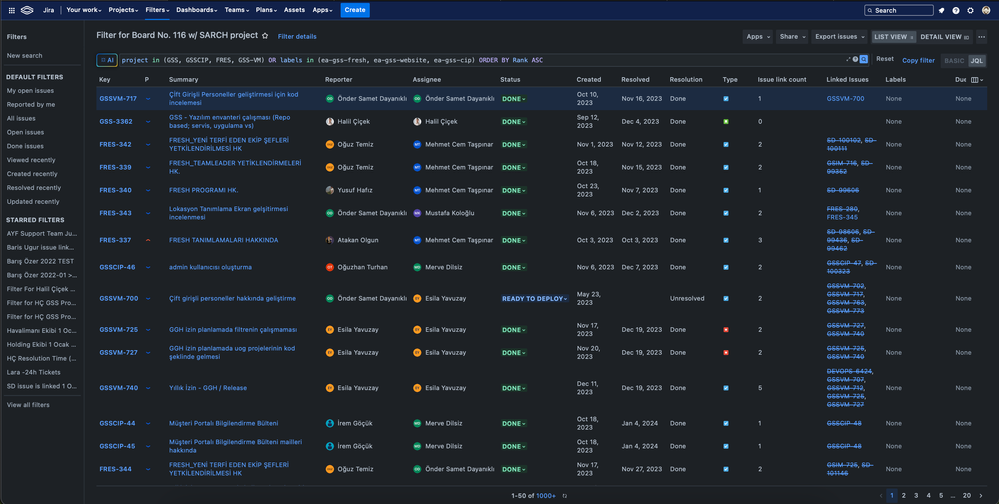Refresh results icon next to issue count
This screenshot has height=504, width=999.
click(x=565, y=495)
